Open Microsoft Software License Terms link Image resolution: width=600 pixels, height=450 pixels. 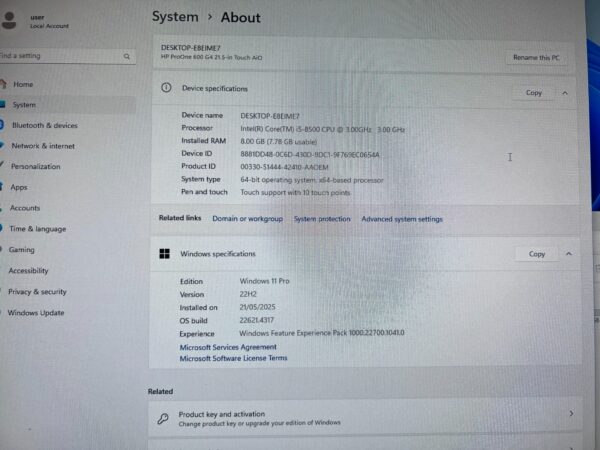coord(233,358)
